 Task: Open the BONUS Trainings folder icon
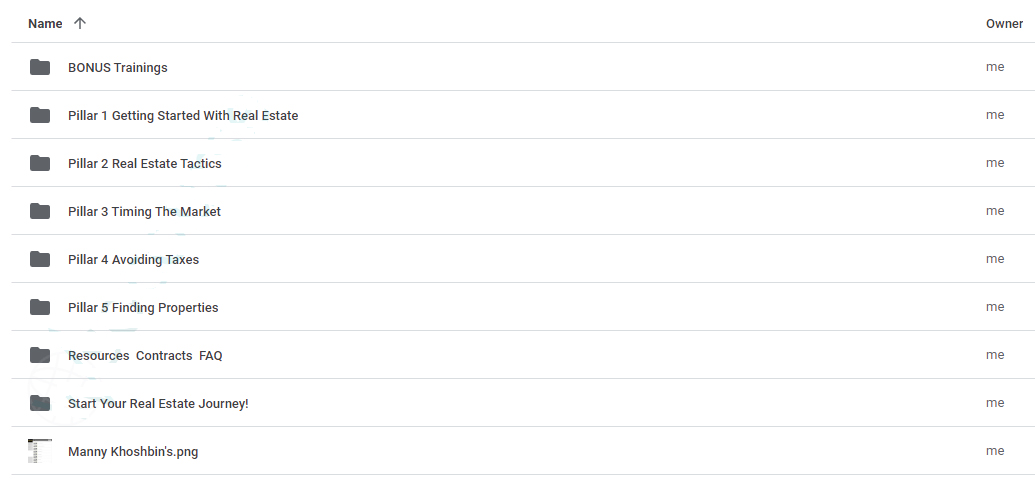click(x=40, y=67)
